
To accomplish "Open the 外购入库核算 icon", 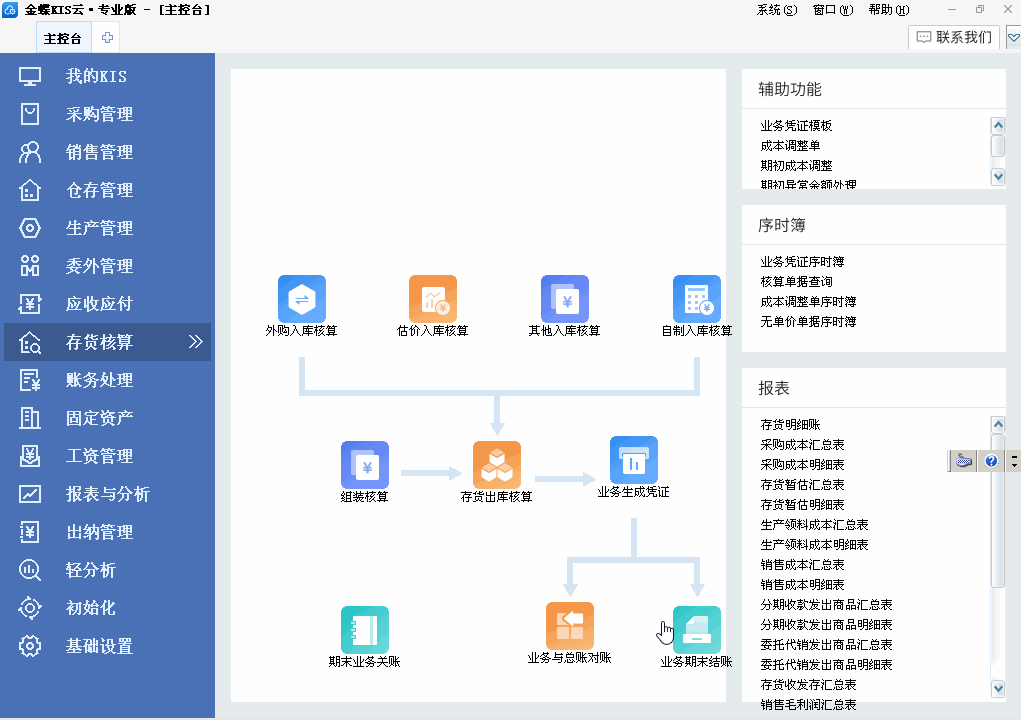I will coord(301,299).
